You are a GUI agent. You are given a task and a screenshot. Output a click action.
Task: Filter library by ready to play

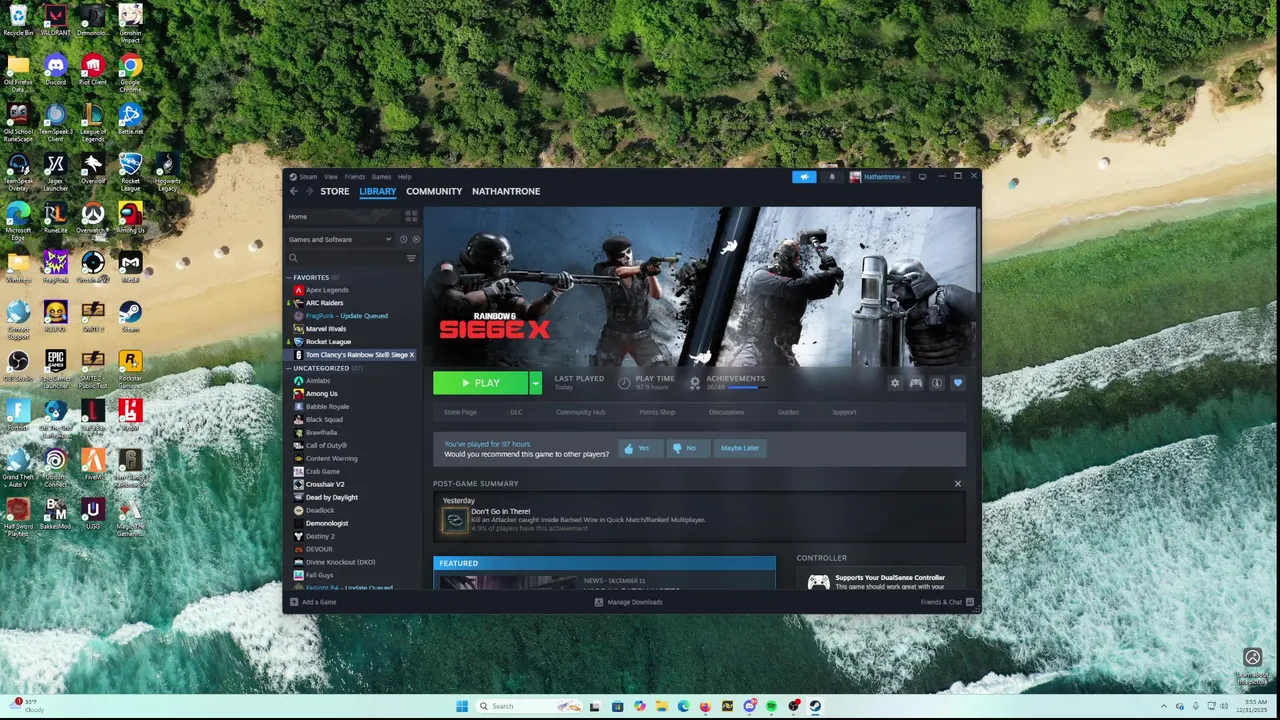[416, 239]
